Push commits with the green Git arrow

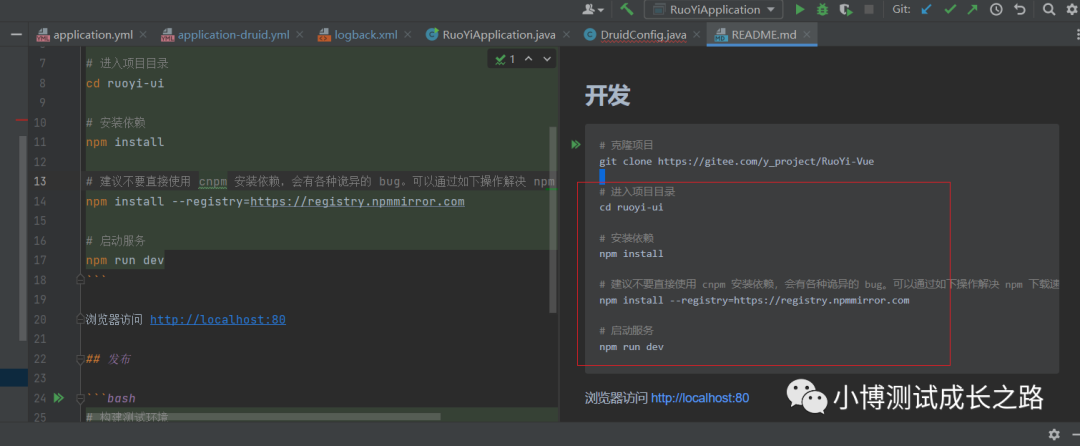pyautogui.click(x=972, y=9)
